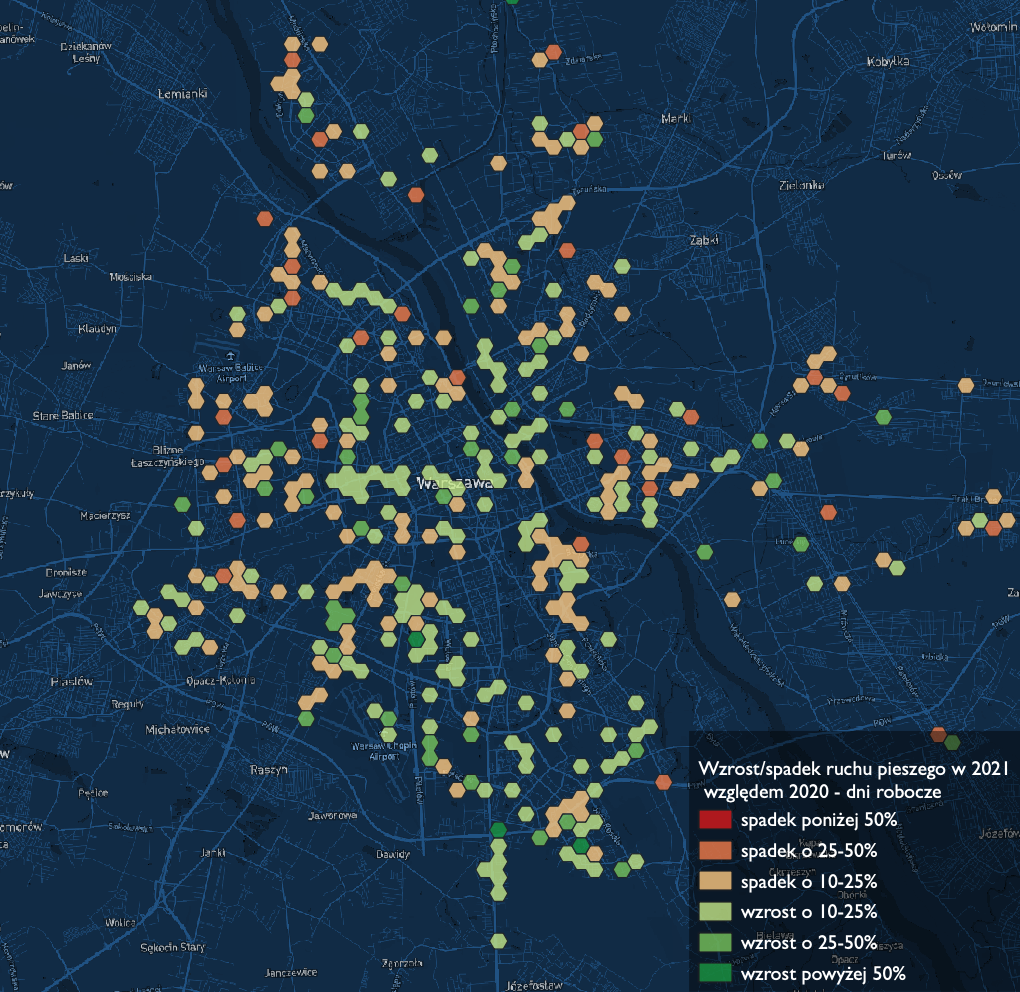1020x992 pixels.
Task: Select the Warsaw Babice Airport label
Action: pos(230,372)
